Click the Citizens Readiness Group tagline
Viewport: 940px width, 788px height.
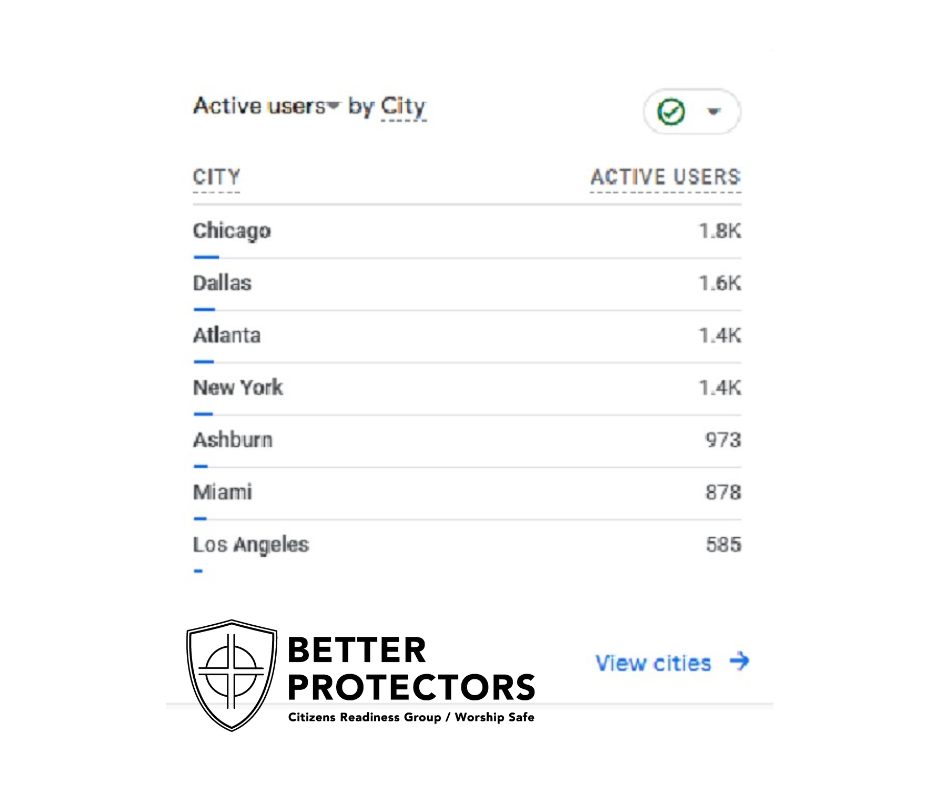click(x=411, y=717)
